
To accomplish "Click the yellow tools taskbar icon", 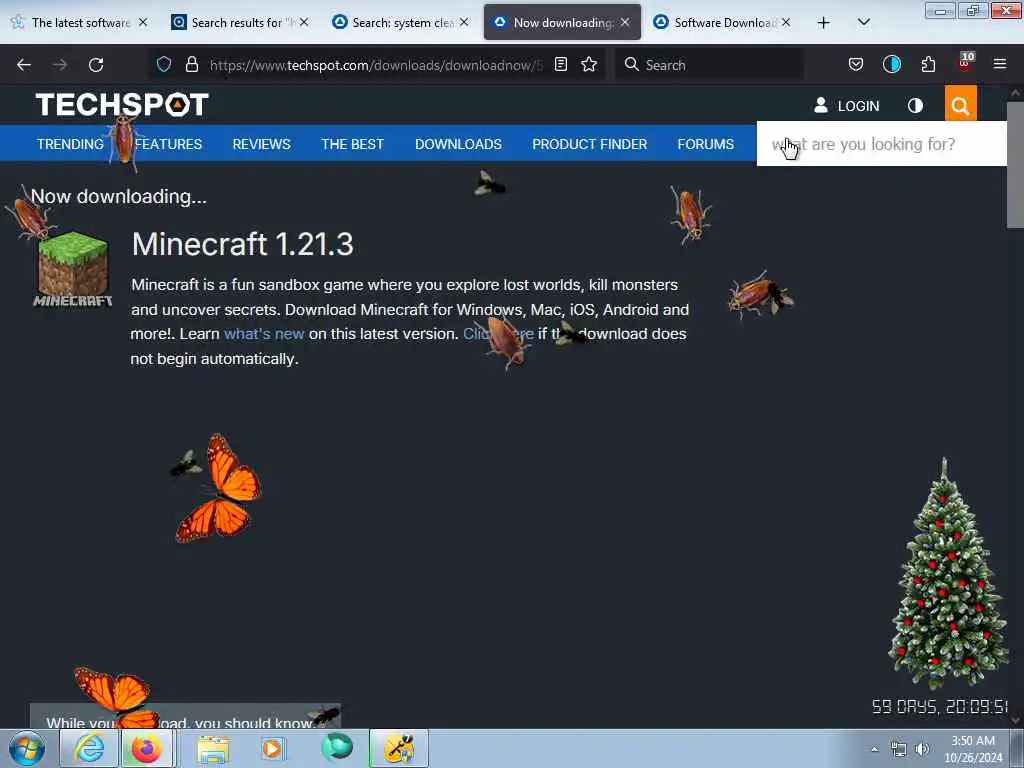I will (x=399, y=748).
